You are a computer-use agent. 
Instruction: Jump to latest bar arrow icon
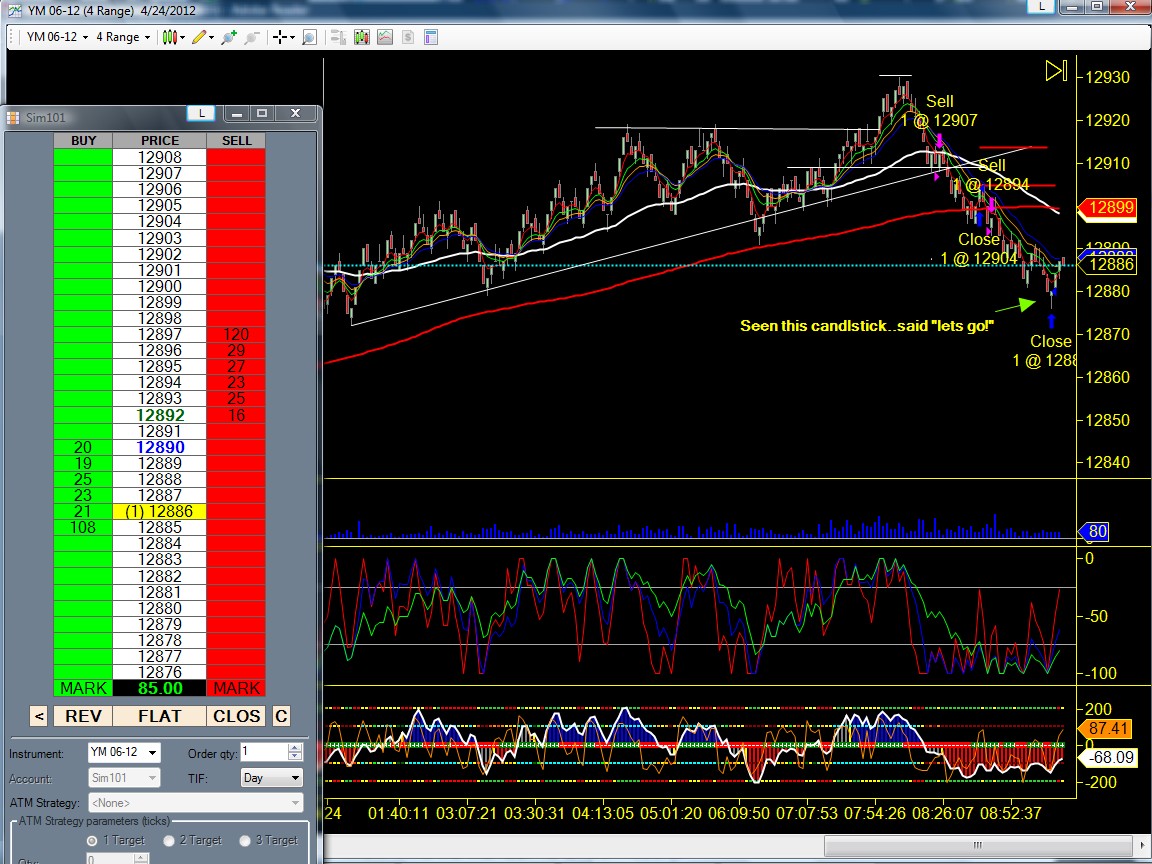pos(1056,71)
